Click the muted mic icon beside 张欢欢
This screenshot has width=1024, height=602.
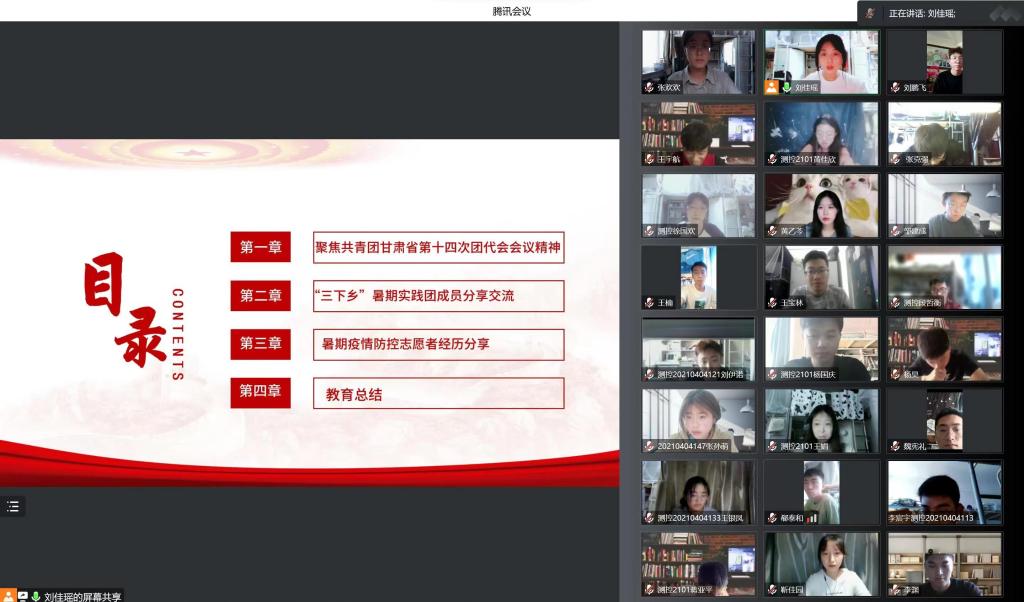pos(649,87)
